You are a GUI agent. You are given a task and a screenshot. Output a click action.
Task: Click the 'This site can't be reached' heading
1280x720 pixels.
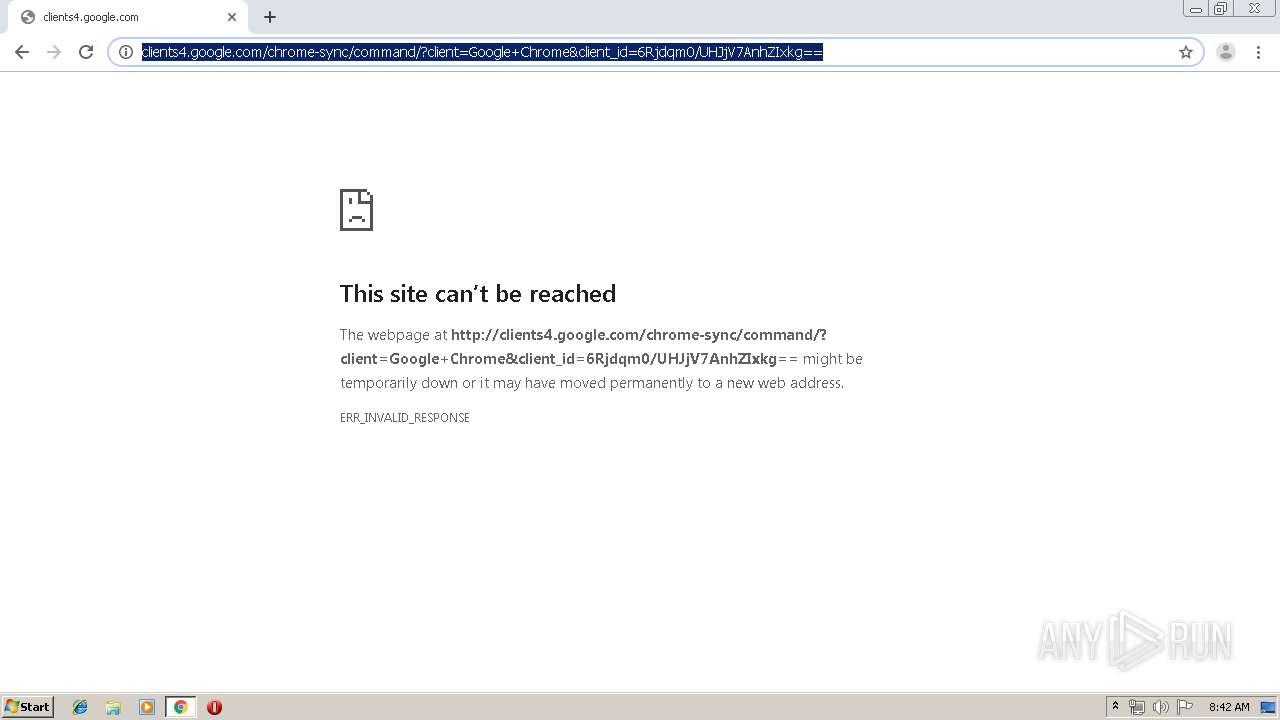pyautogui.click(x=478, y=293)
